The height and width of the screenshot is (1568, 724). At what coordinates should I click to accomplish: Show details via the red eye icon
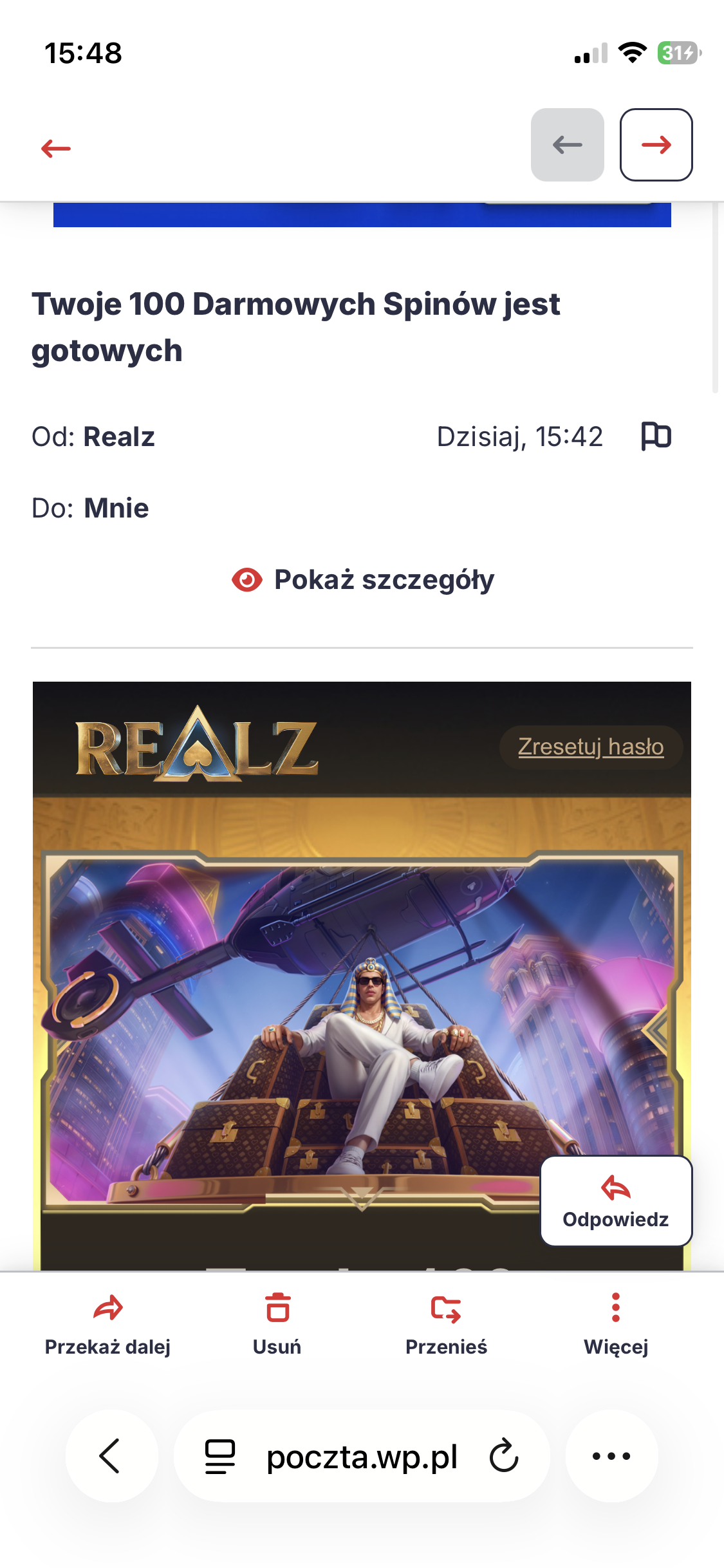(x=246, y=580)
